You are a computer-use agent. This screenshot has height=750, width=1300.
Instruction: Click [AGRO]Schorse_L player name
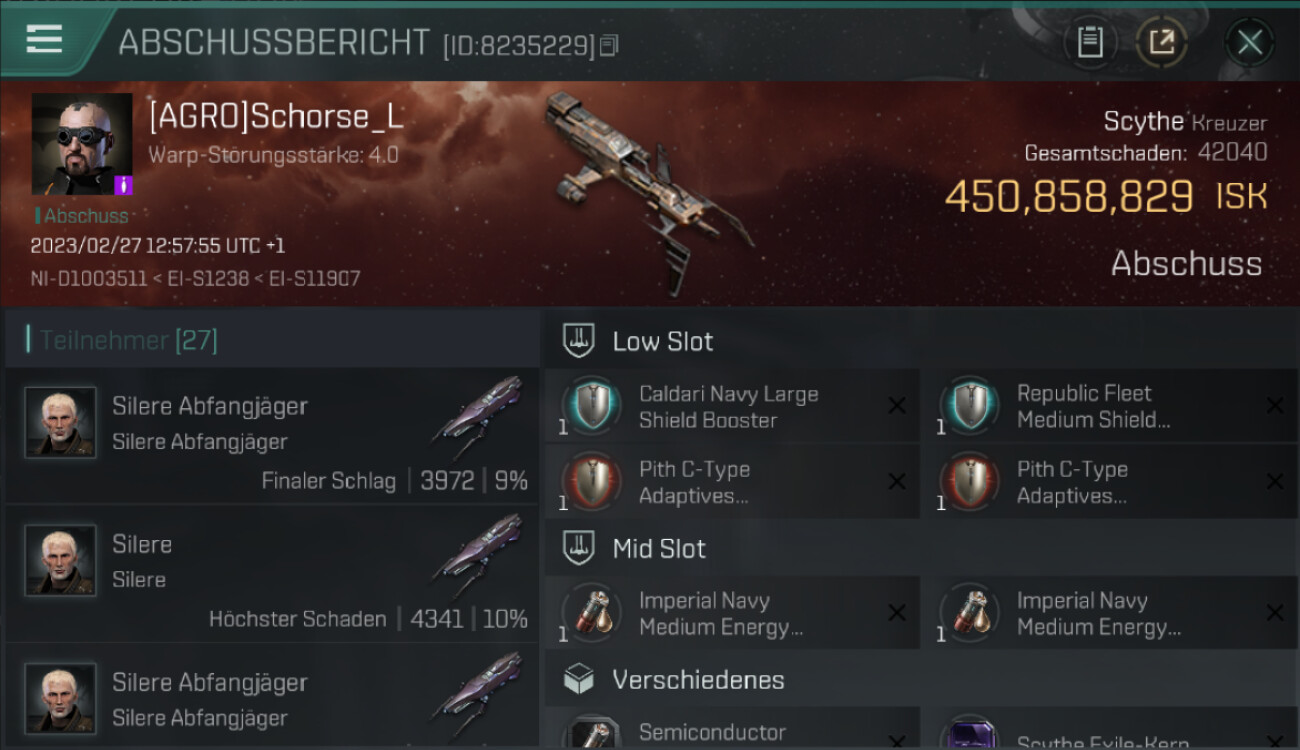[276, 116]
